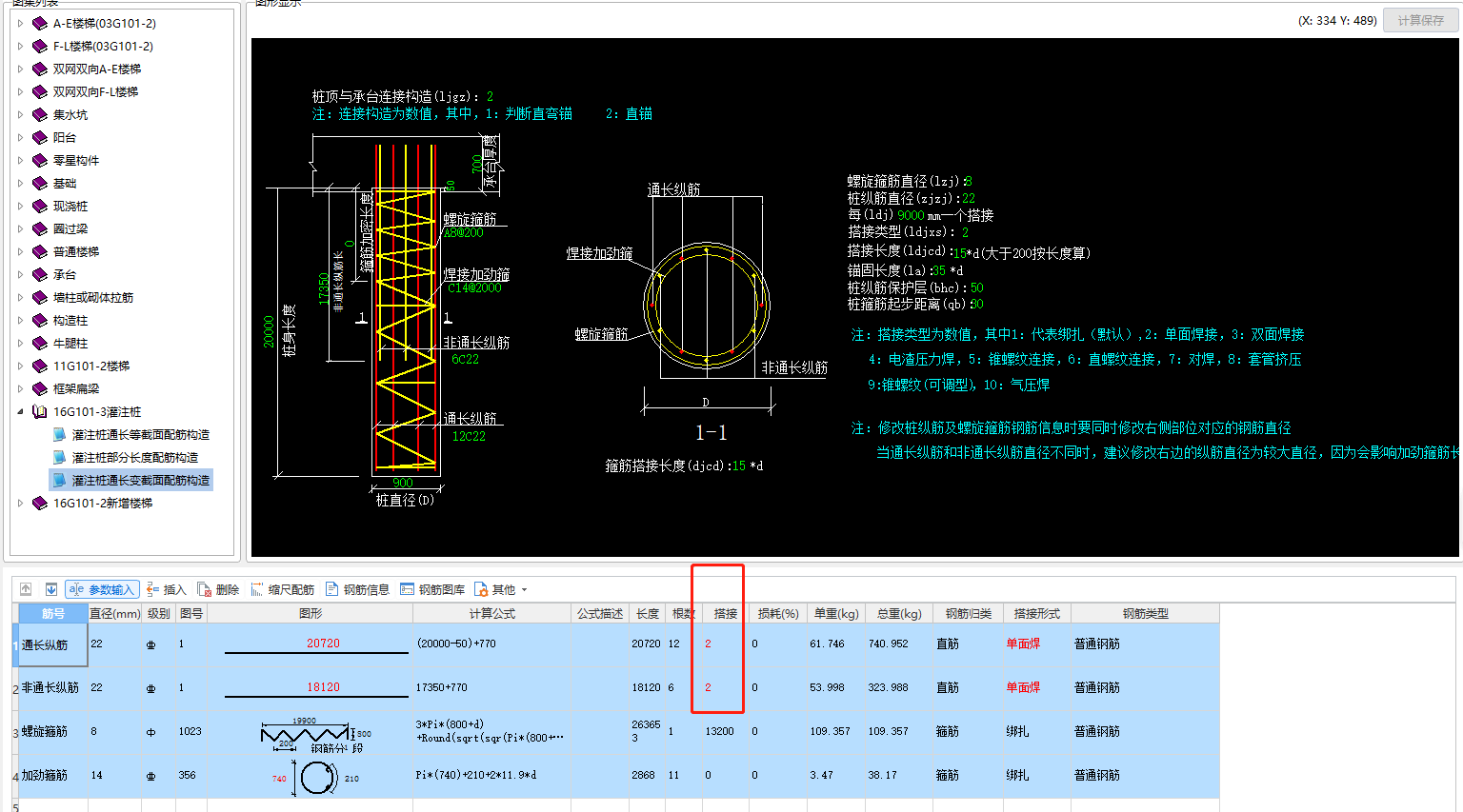The width and height of the screenshot is (1463, 812).
Task: Select the 非通长纵筋 row name cell
Action: (53, 687)
